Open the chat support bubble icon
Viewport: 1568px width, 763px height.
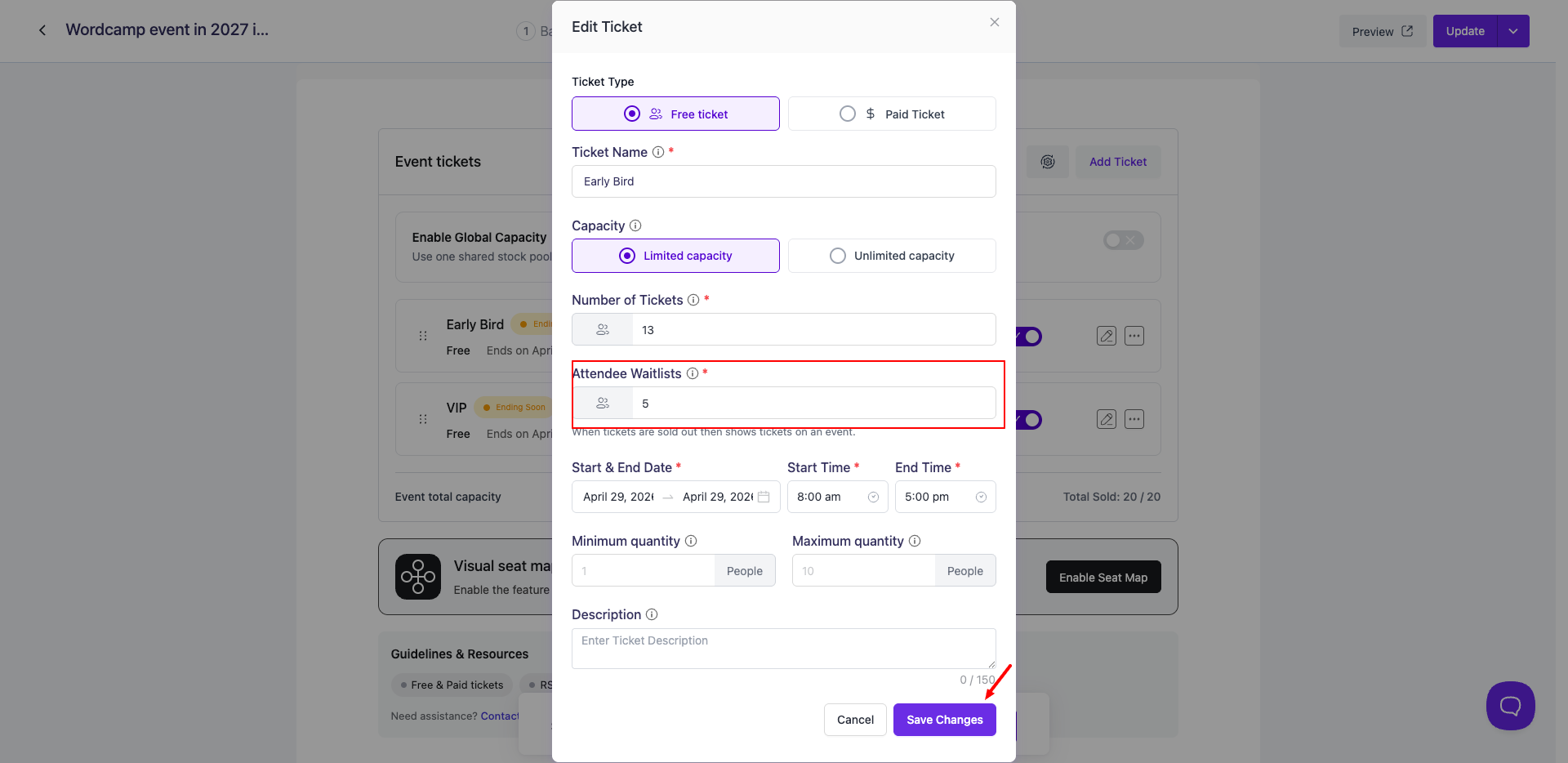[1510, 705]
